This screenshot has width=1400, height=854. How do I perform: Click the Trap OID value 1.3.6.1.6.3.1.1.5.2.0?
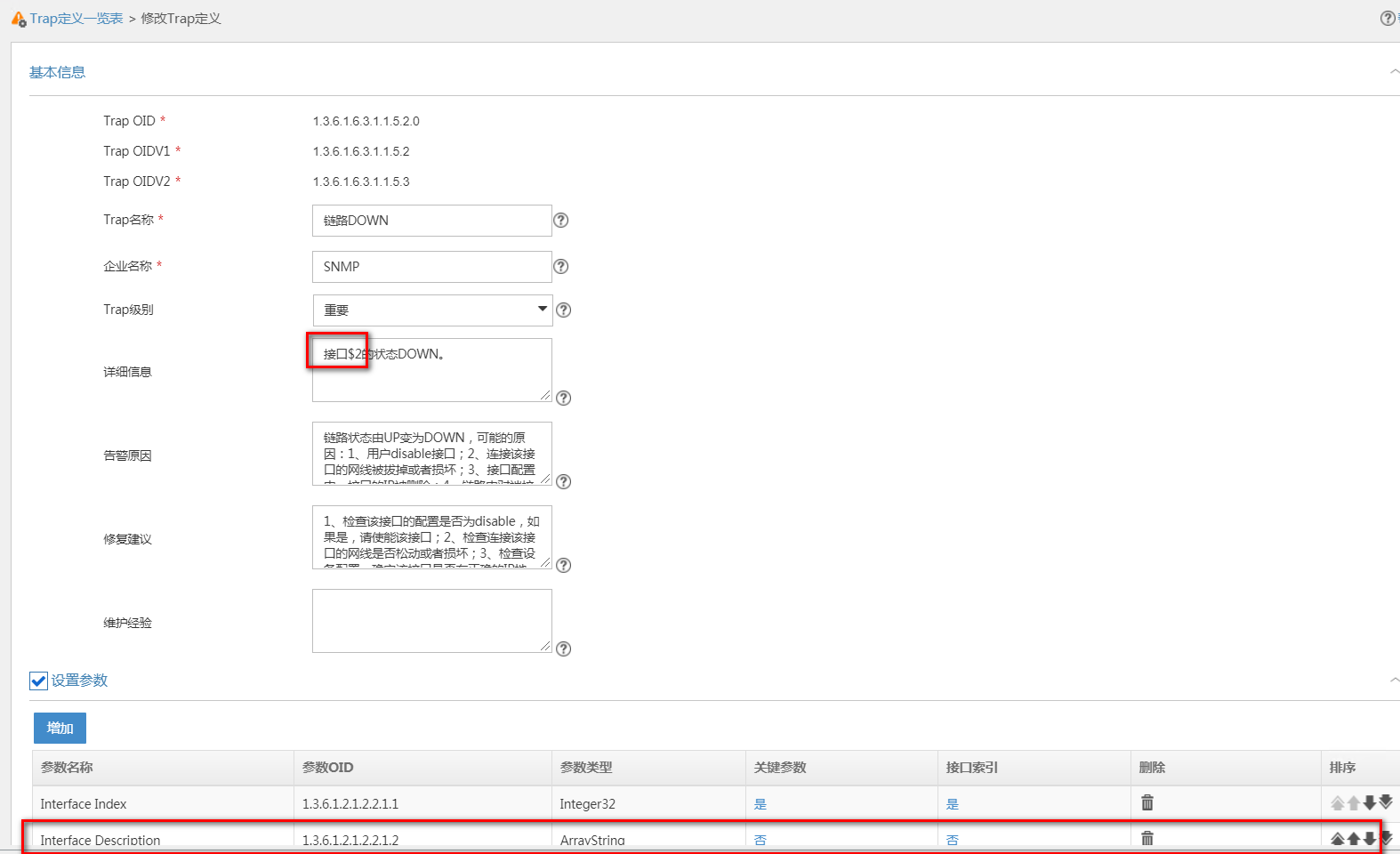pyautogui.click(x=366, y=121)
